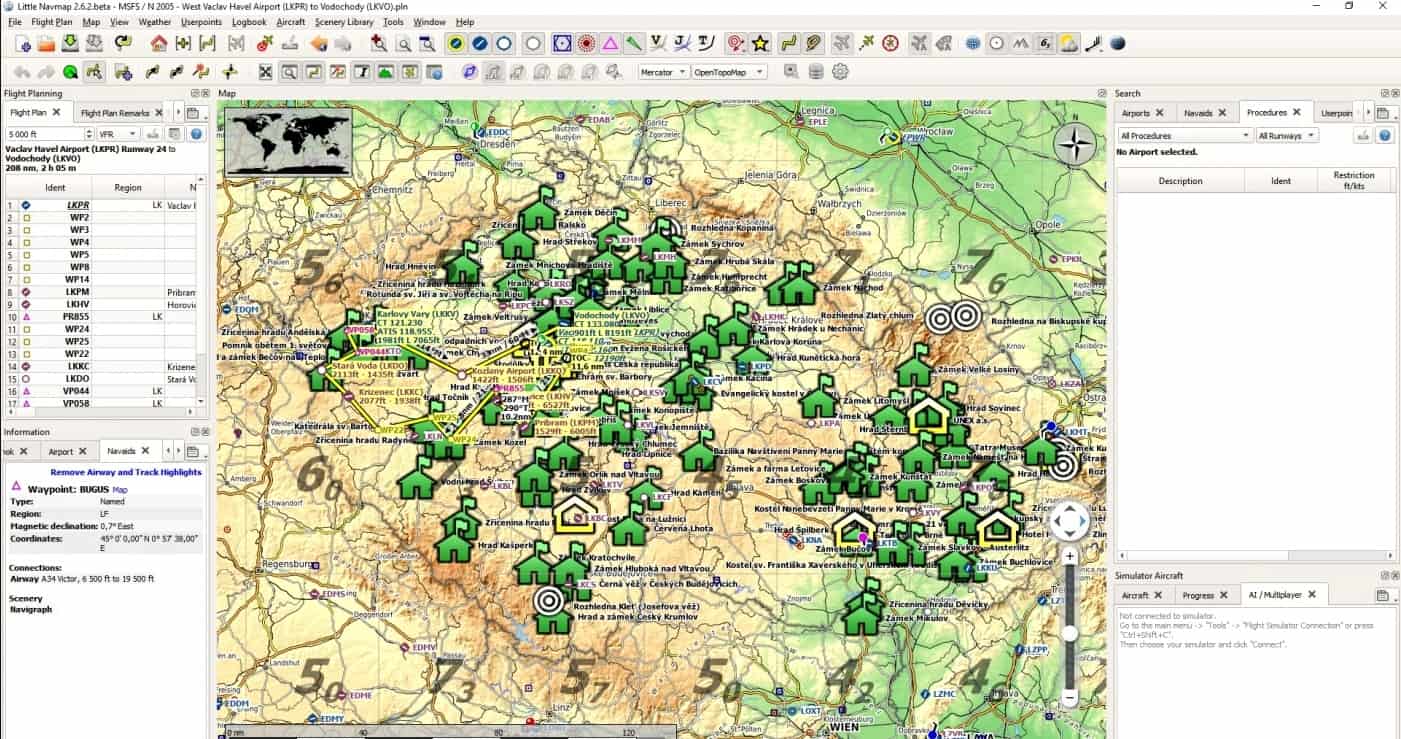
Task: Click the green magnifier icon in second toolbar
Action: click(70, 72)
